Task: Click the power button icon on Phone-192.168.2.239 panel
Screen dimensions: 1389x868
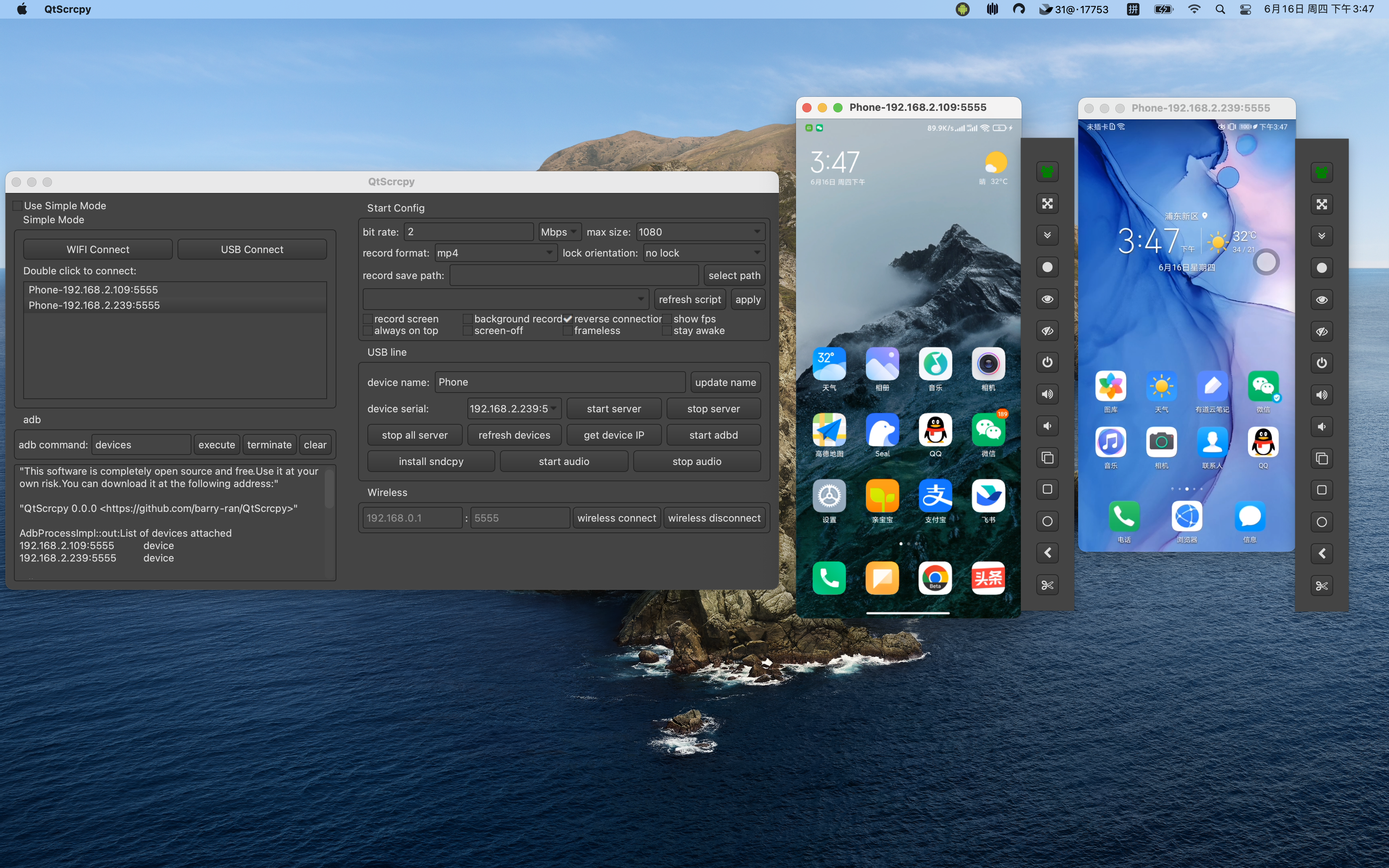Action: point(1321,362)
